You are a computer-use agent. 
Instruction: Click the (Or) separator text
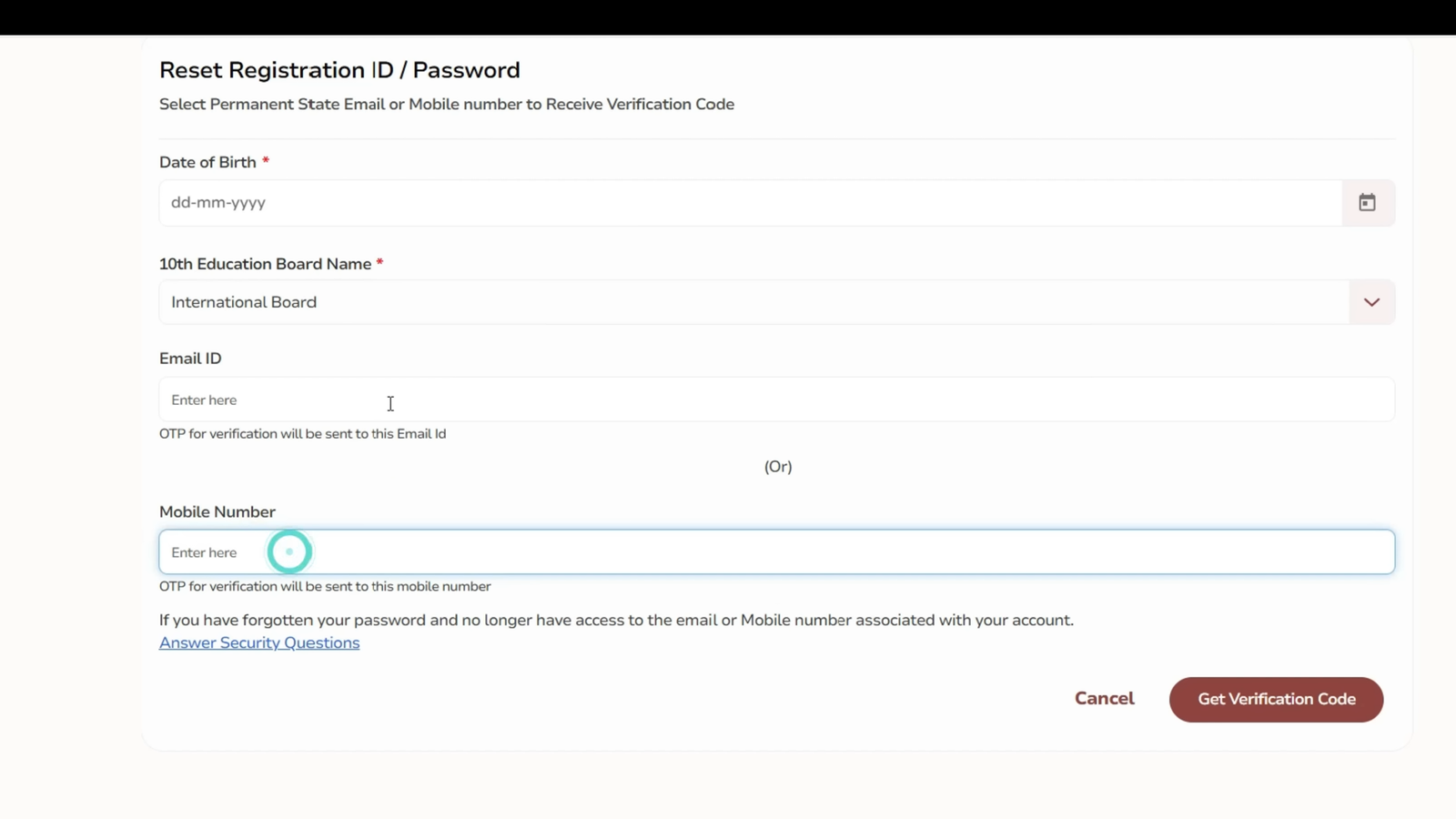(778, 467)
